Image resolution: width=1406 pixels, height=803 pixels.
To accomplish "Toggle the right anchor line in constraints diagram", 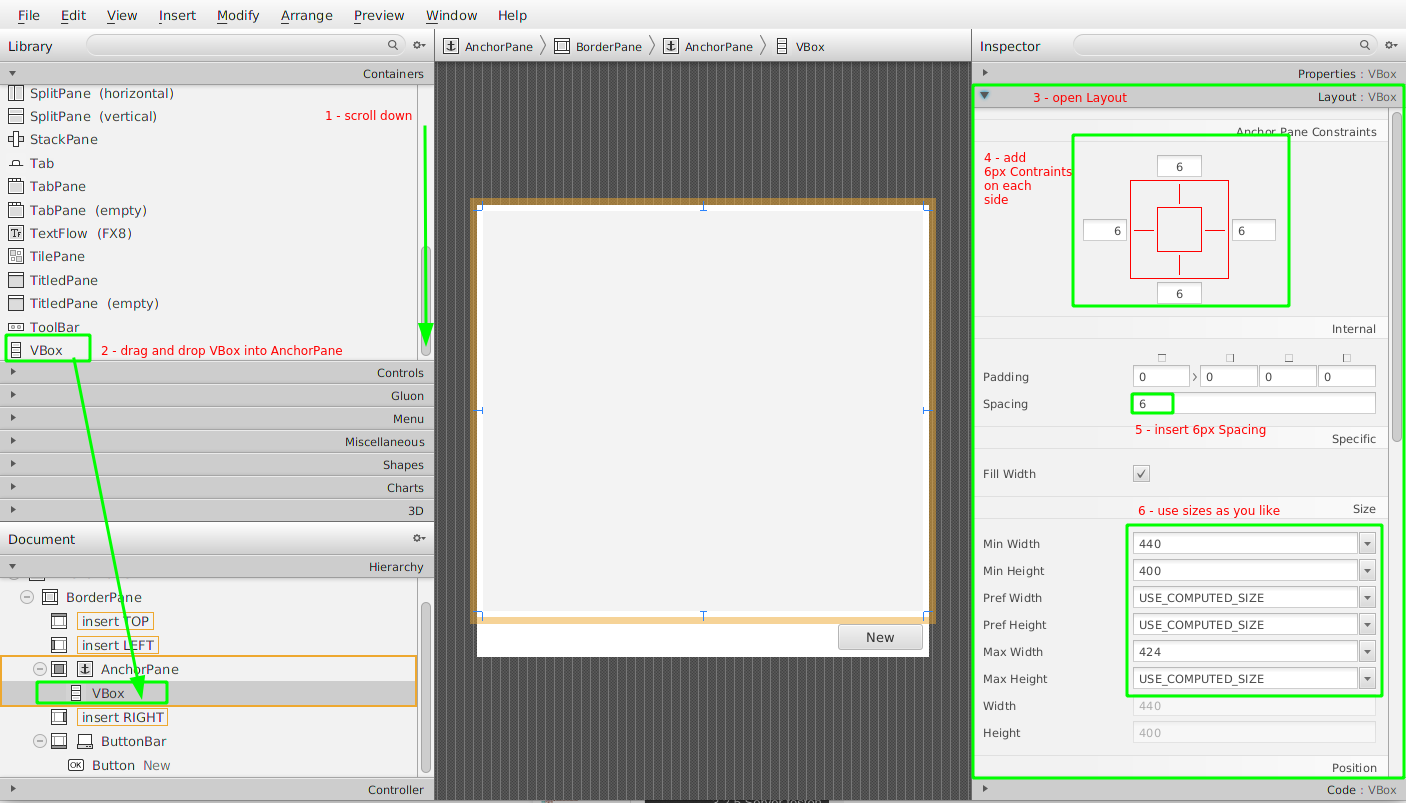I will pos(1214,230).
